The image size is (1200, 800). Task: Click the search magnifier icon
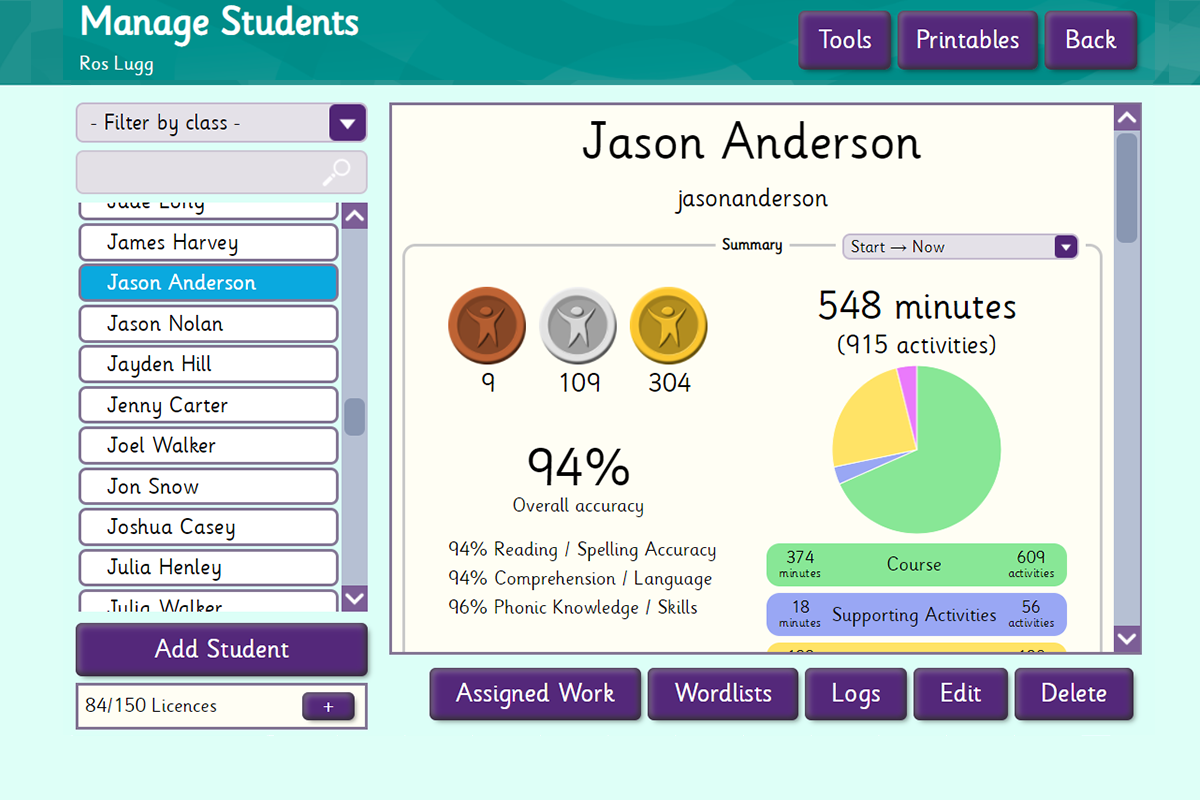coord(337,173)
